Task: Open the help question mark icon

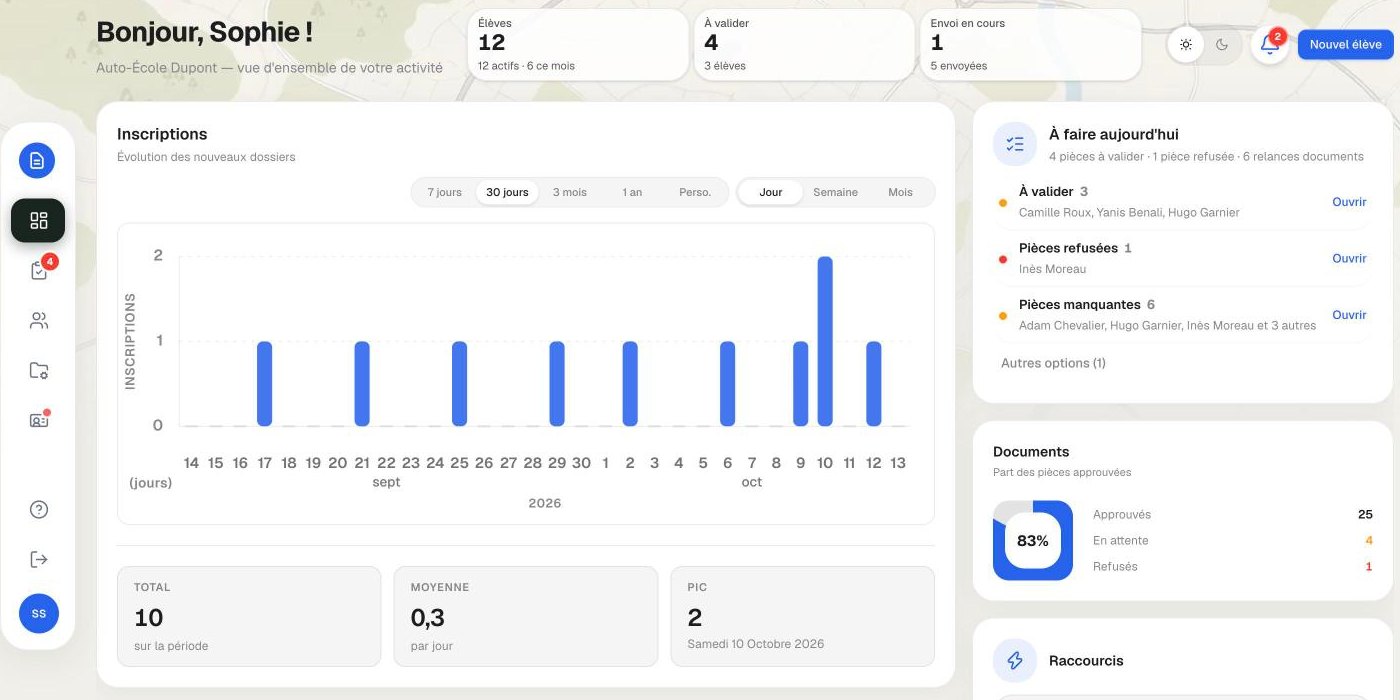Action: coord(39,510)
